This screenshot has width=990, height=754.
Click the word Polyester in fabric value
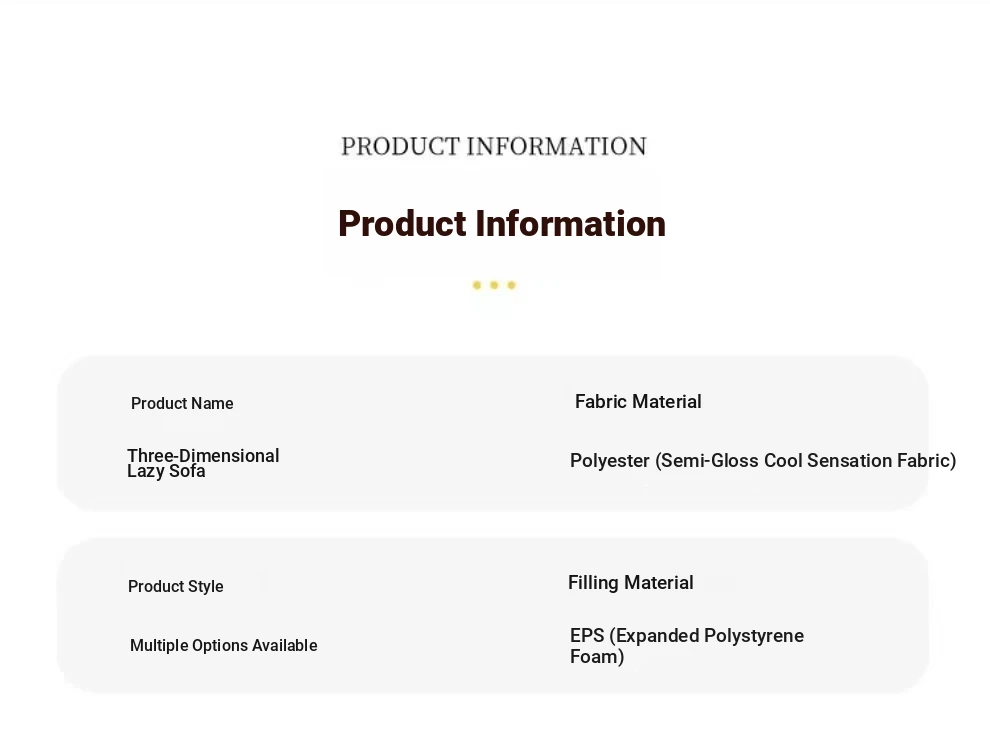pos(609,461)
